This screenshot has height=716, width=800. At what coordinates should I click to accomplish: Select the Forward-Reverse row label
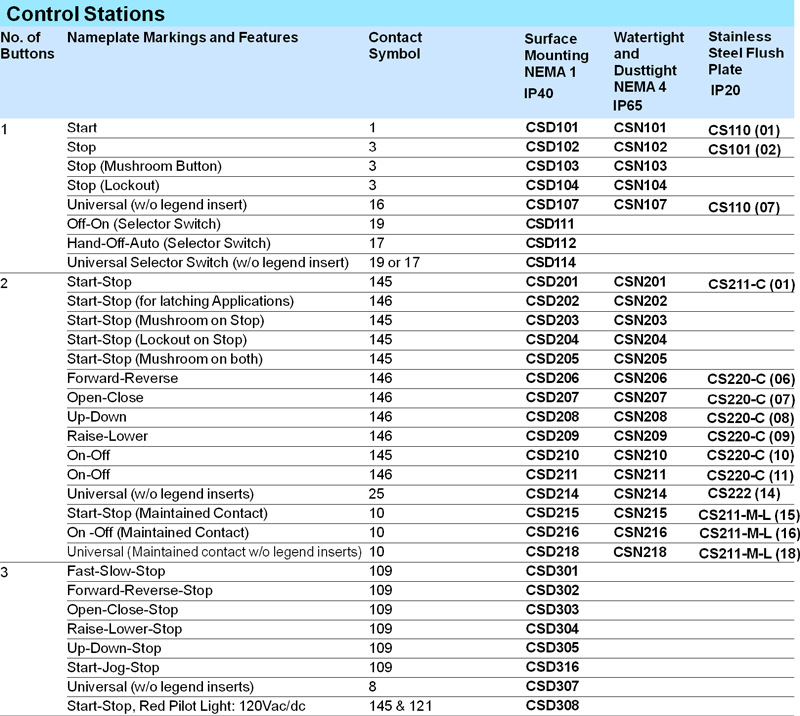[122, 379]
